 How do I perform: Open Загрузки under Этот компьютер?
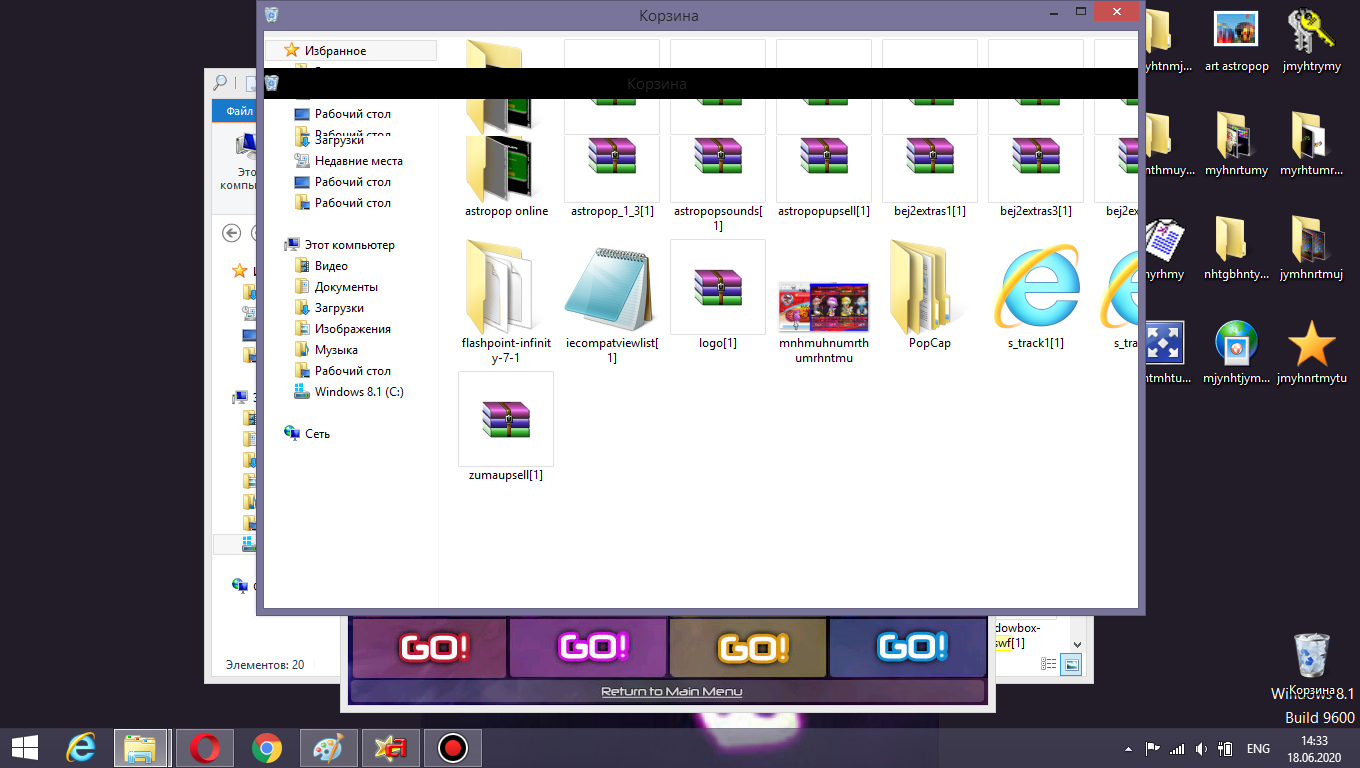click(329, 308)
